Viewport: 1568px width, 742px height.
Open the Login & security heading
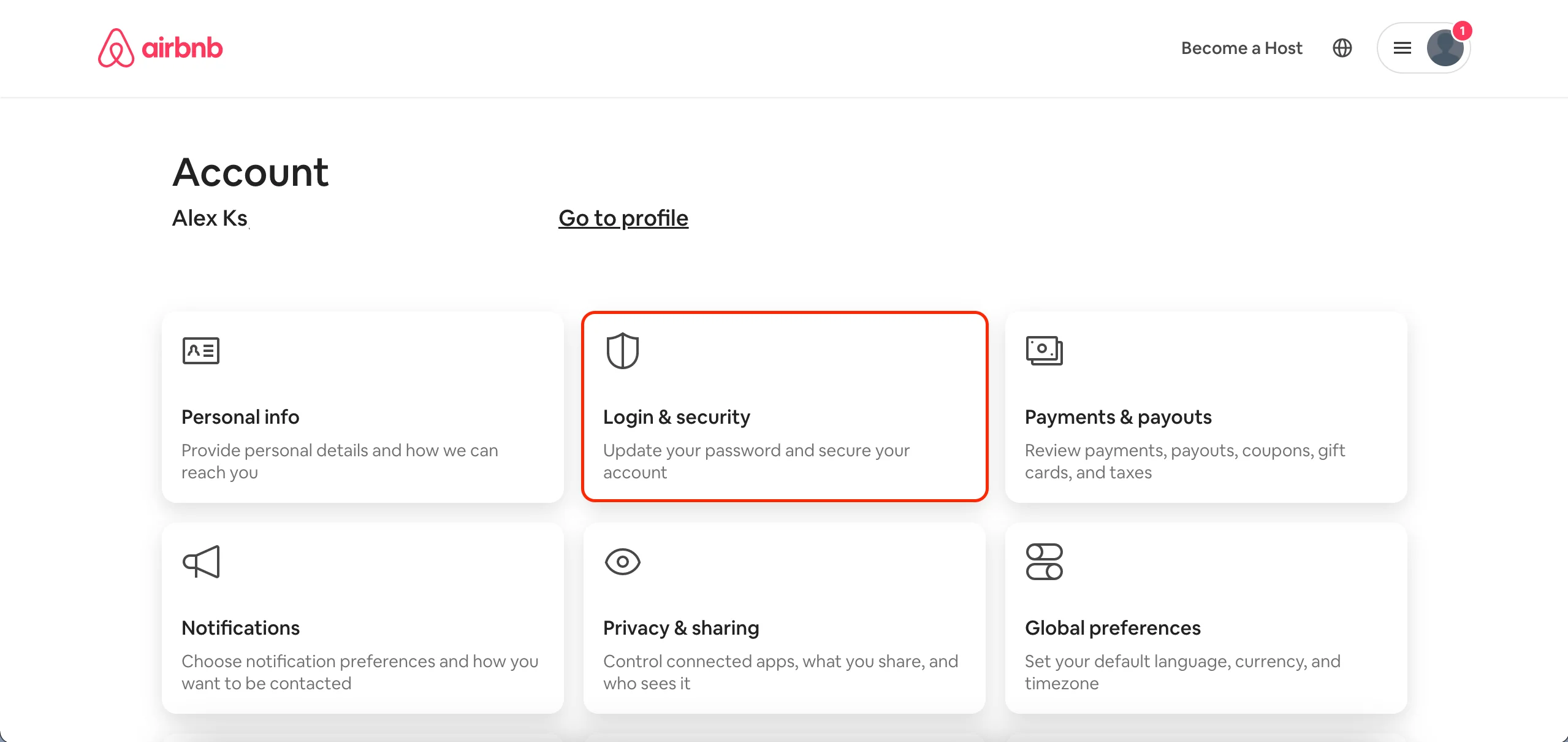pos(676,417)
